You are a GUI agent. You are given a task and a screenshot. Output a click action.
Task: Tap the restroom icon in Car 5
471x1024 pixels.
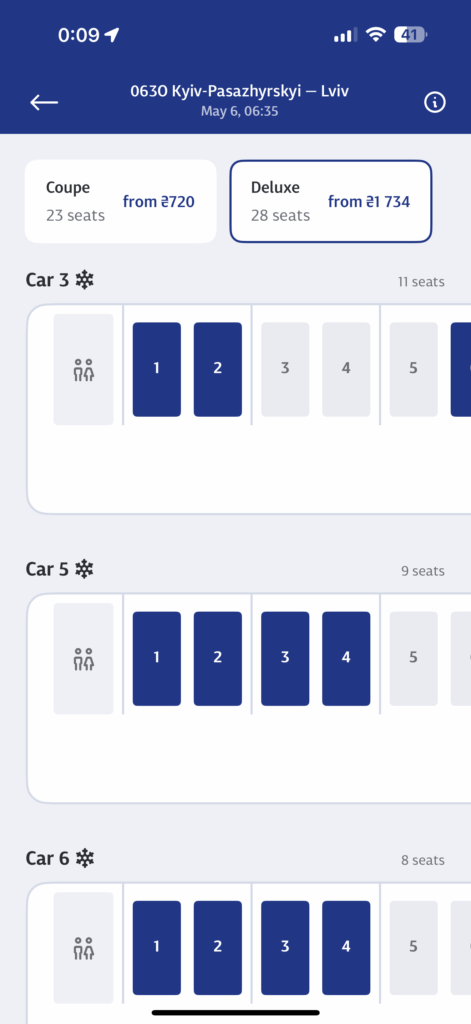[x=84, y=659]
